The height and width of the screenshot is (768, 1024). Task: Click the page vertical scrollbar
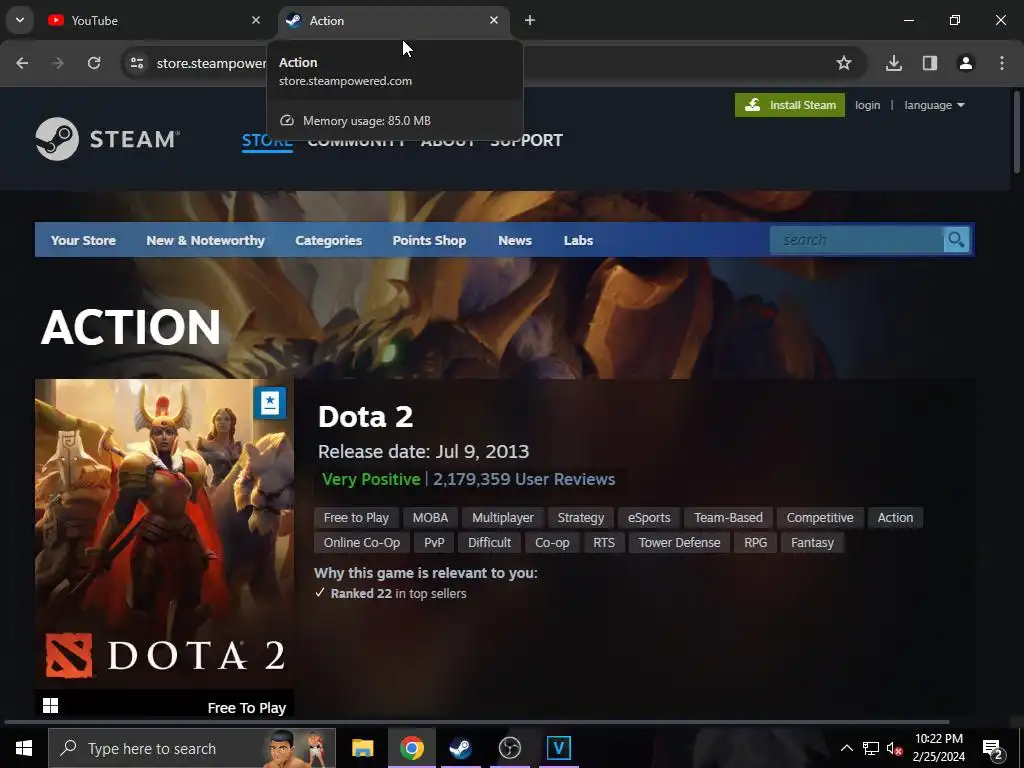click(x=1017, y=133)
